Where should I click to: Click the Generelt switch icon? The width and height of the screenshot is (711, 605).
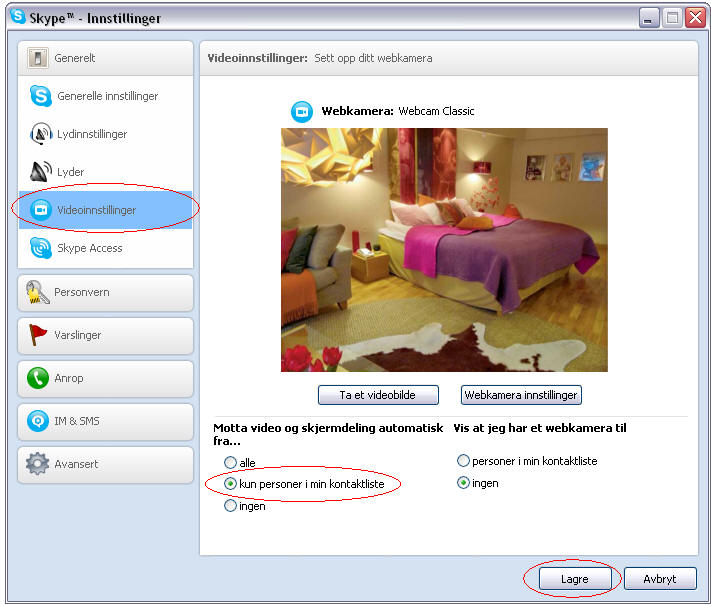click(38, 58)
